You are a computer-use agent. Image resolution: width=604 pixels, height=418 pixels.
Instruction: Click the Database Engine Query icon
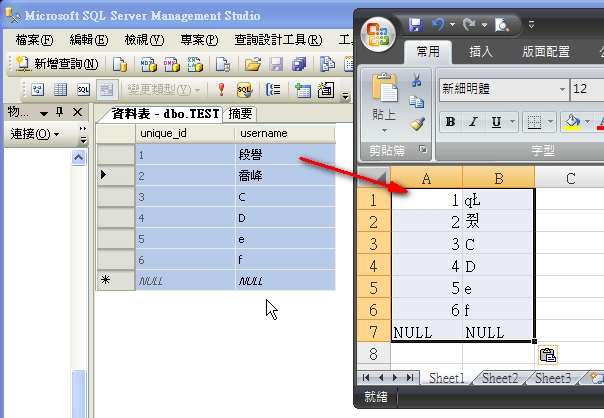(x=120, y=64)
